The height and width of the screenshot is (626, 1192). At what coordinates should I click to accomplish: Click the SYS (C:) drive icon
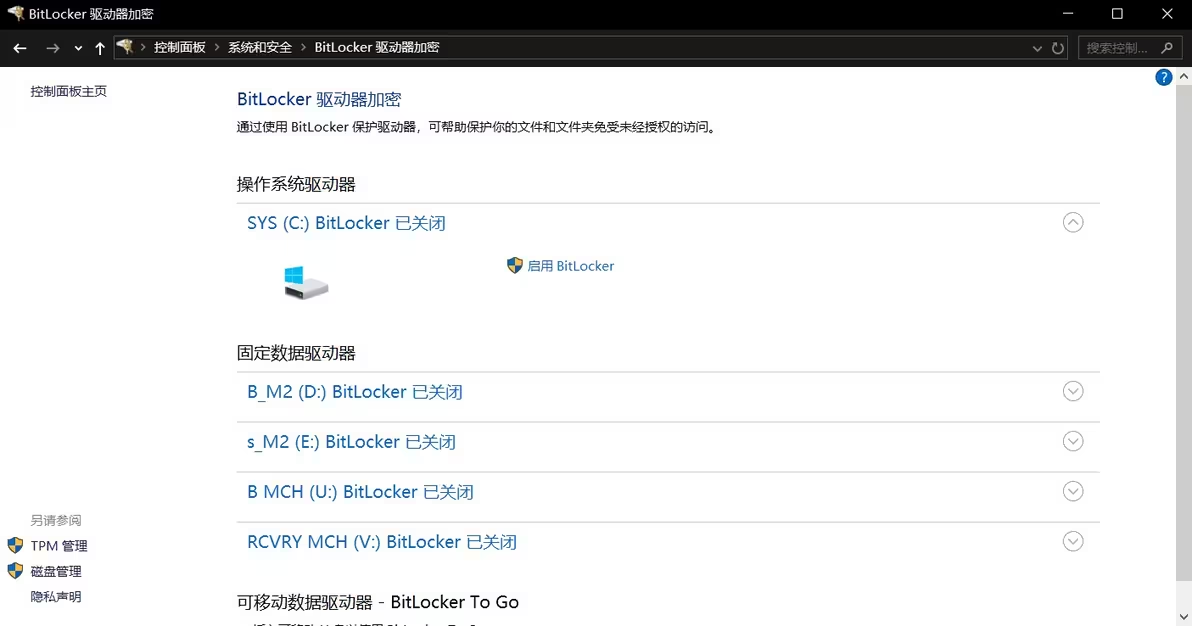[x=306, y=283]
